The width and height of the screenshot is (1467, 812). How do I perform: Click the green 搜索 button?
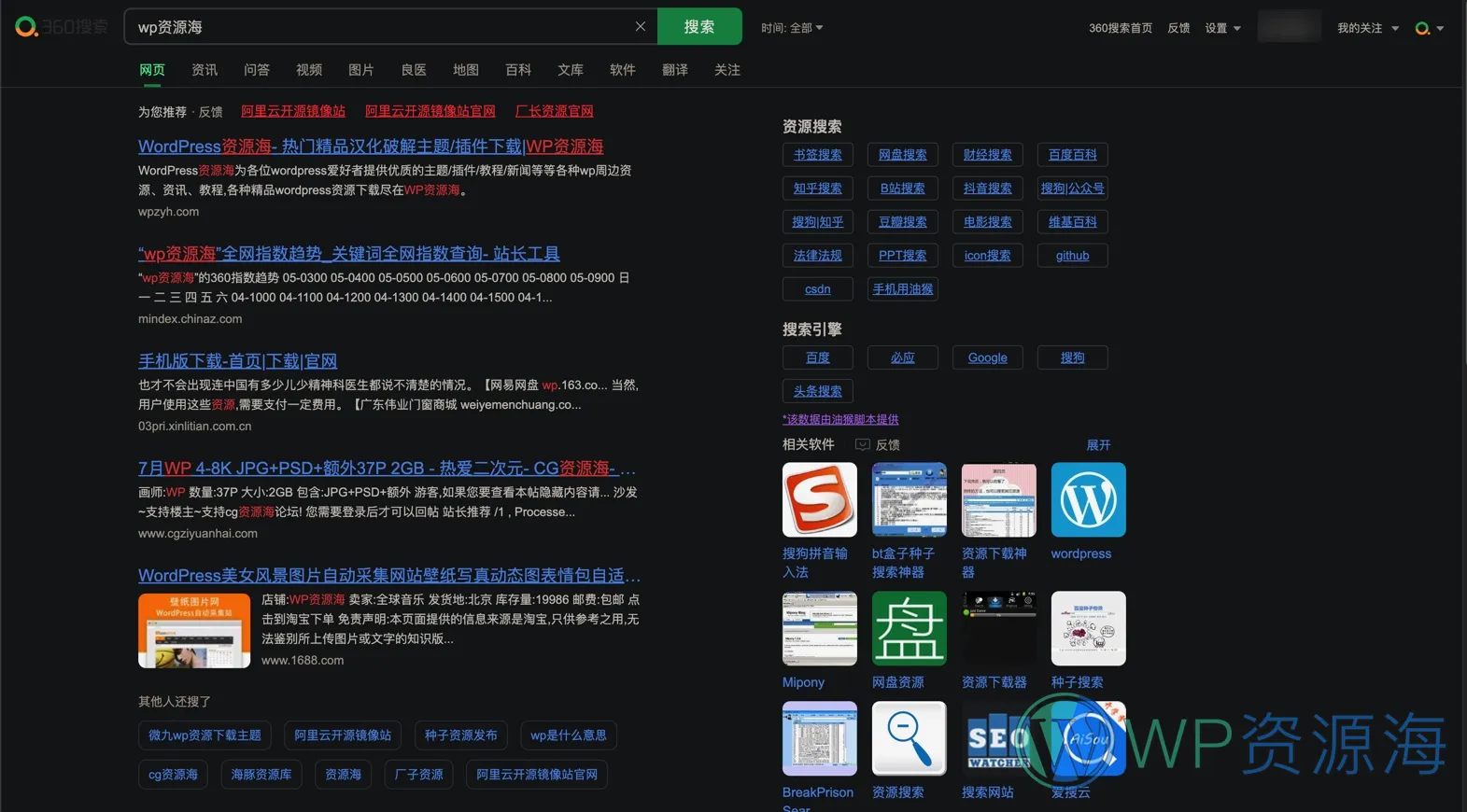pos(699,26)
